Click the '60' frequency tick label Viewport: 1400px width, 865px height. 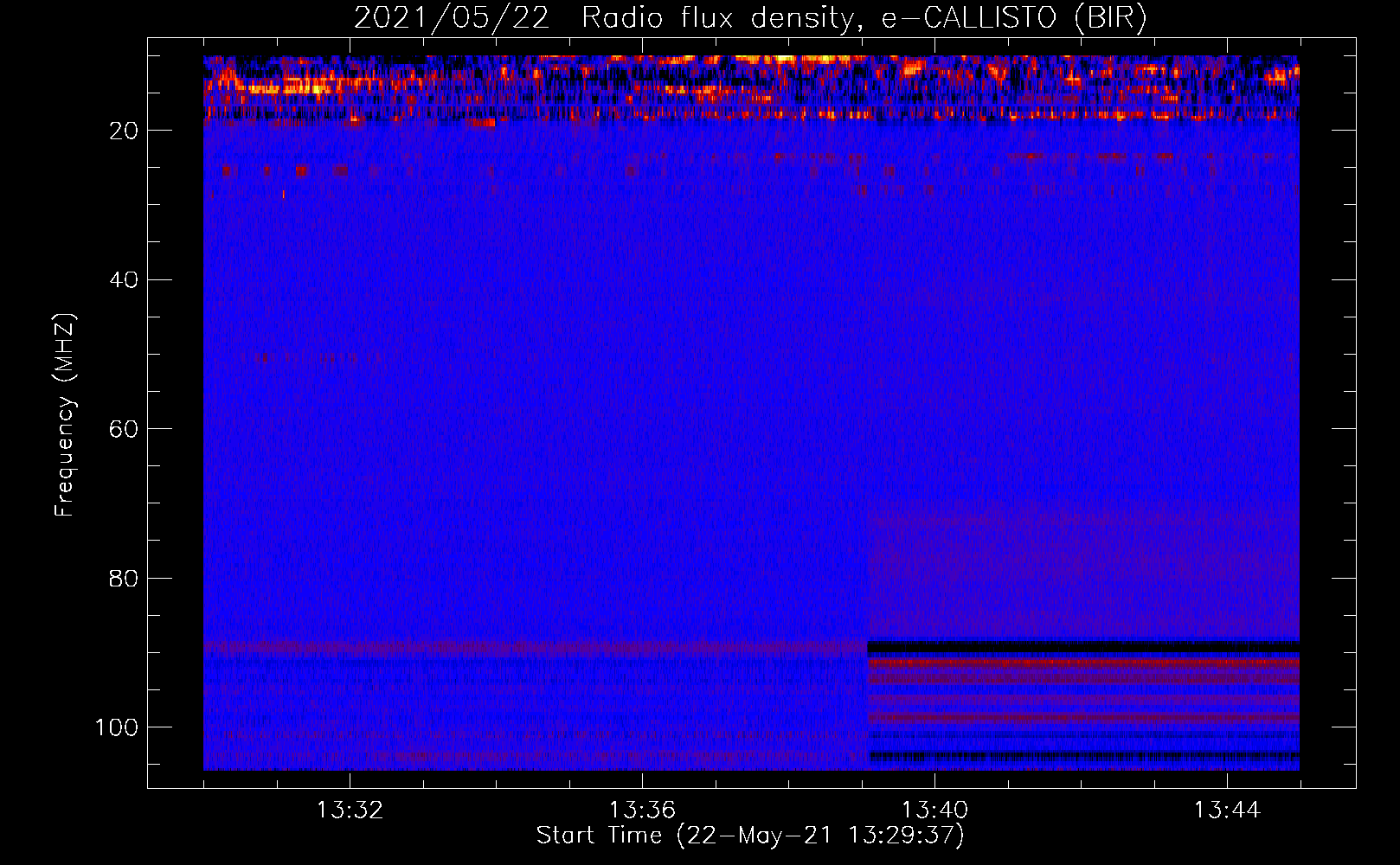[x=125, y=429]
